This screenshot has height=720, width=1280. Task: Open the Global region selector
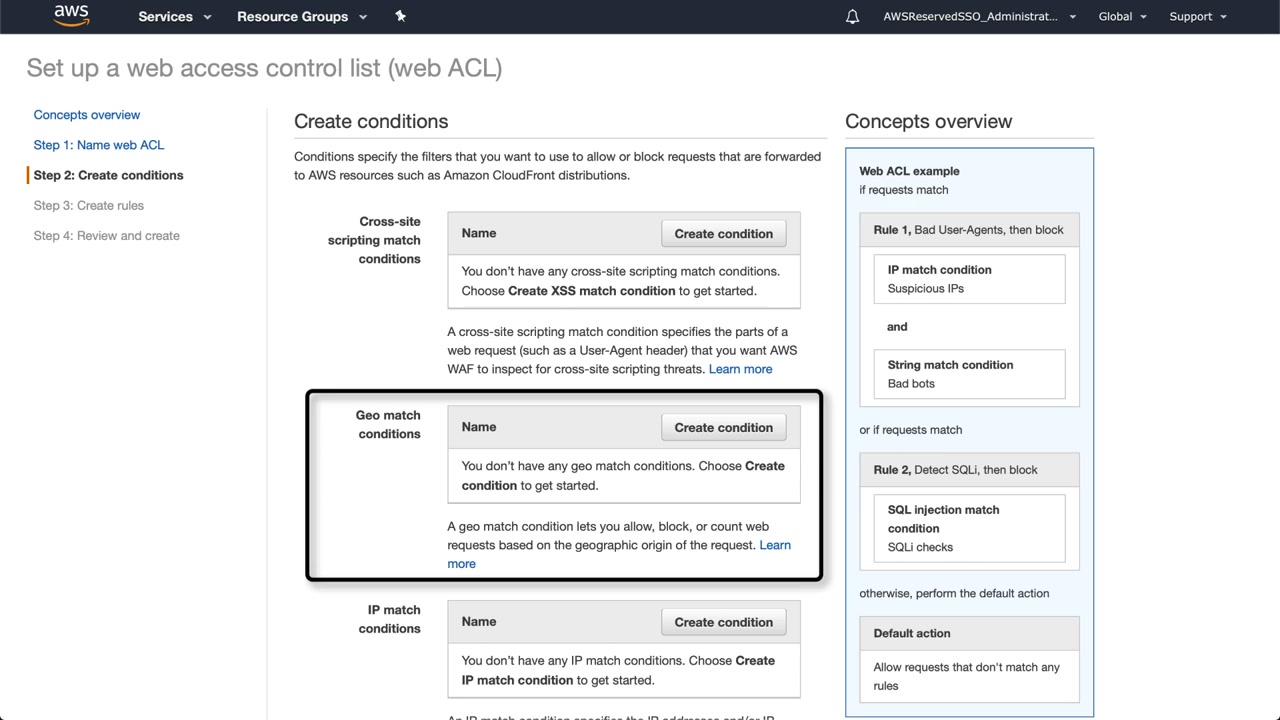(x=1122, y=17)
